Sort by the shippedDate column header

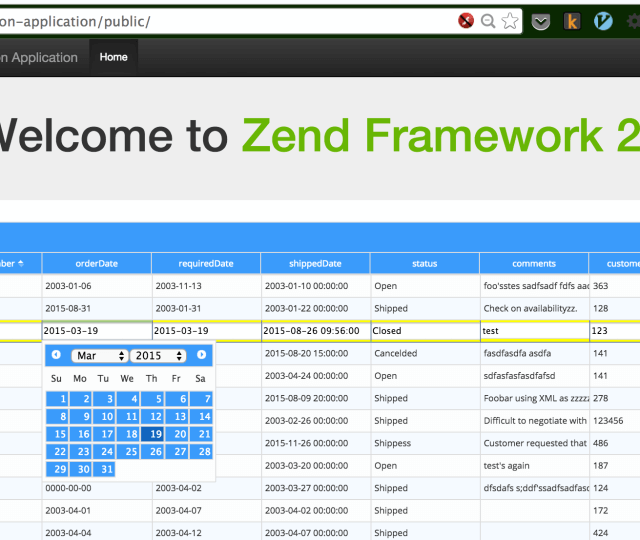click(316, 263)
